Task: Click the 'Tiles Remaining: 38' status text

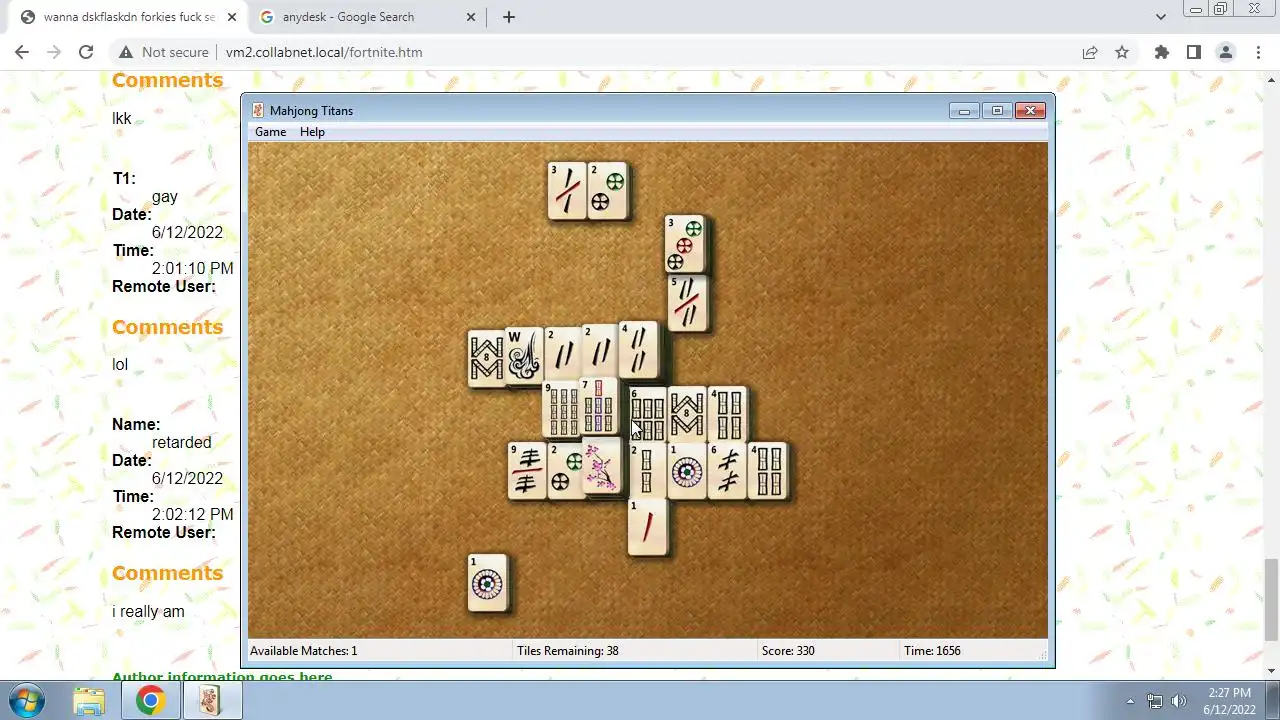Action: point(567,651)
